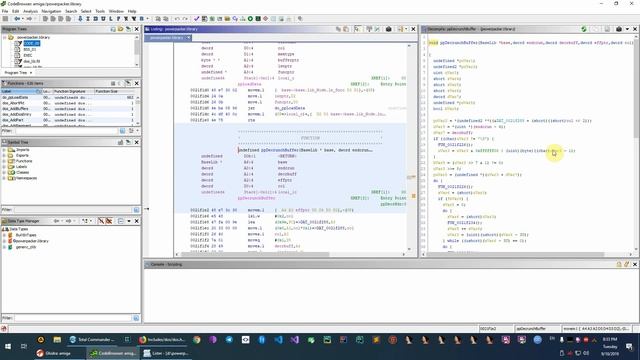Click the navigate-to-next-label 'L' toolbar icon
The width and height of the screenshot is (640, 360).
111,19
